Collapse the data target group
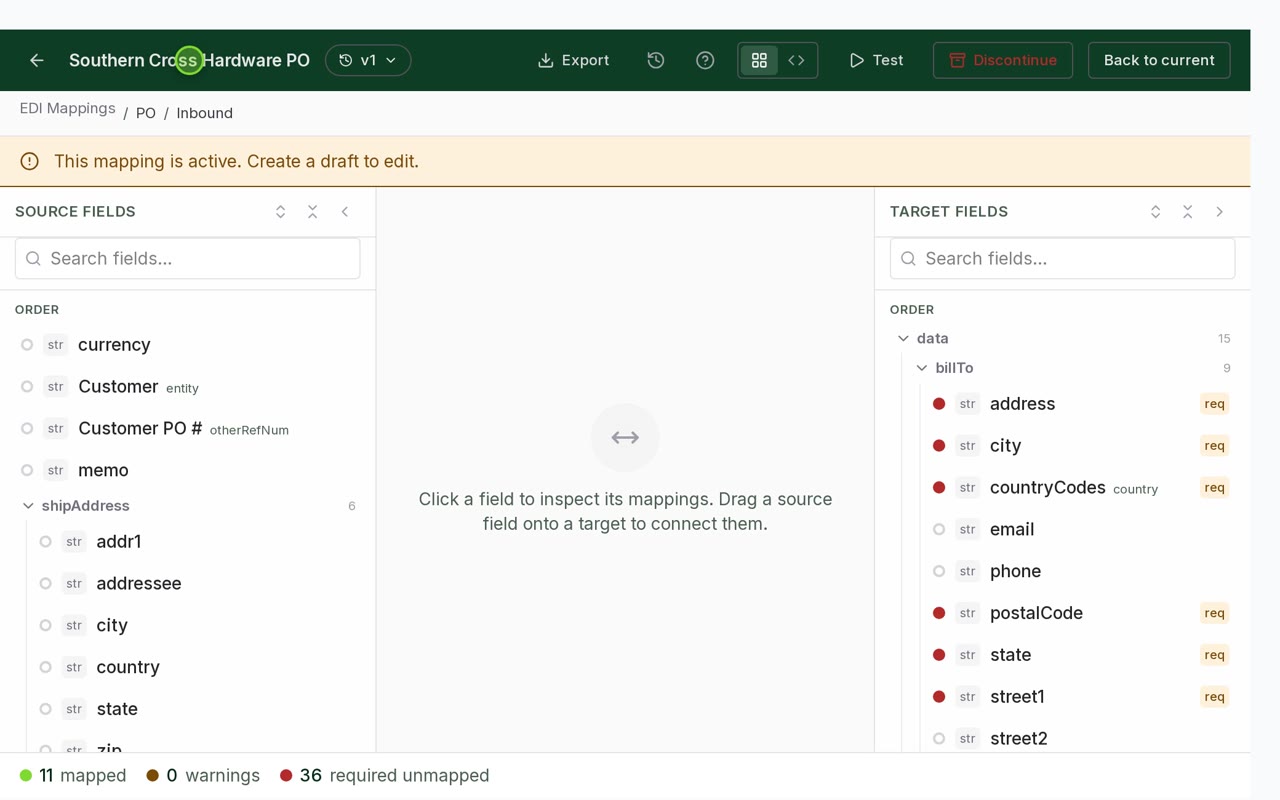 pos(903,339)
